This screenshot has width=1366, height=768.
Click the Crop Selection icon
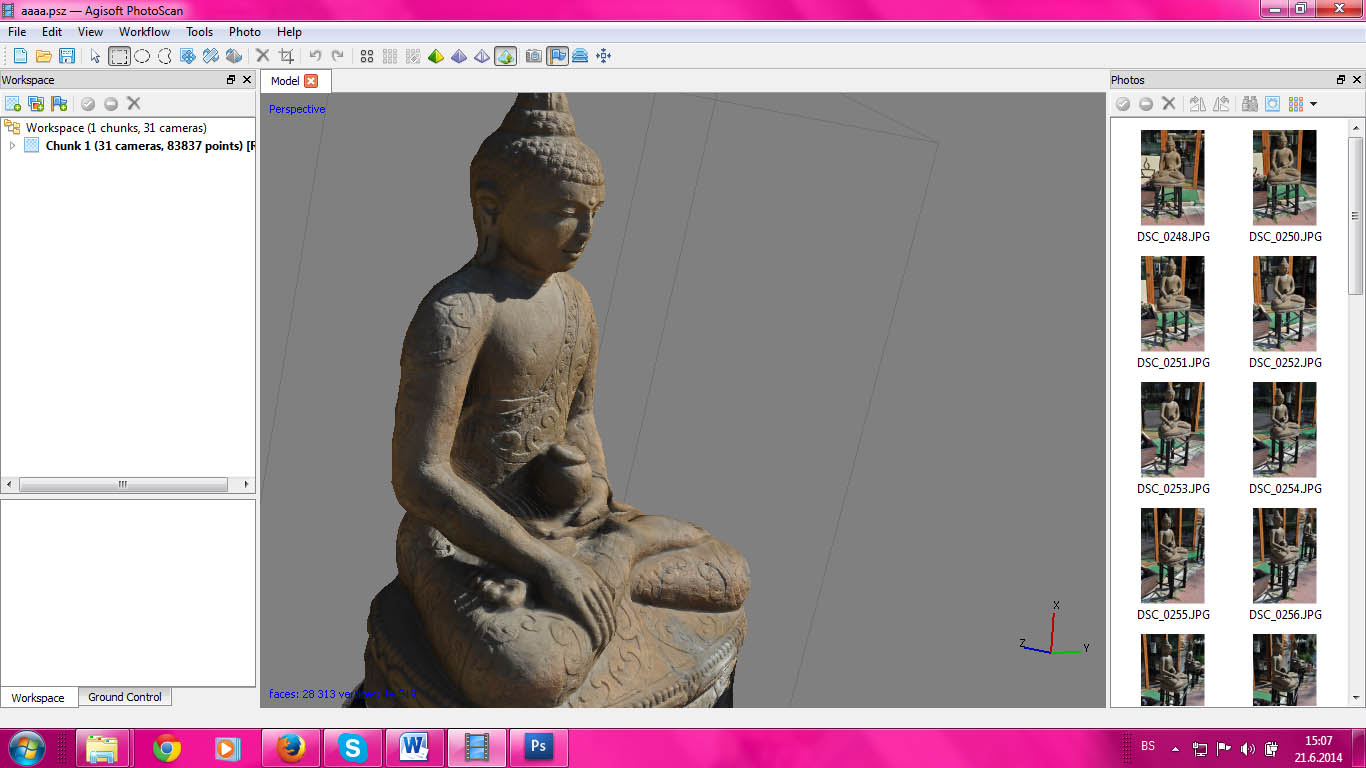pyautogui.click(x=286, y=56)
